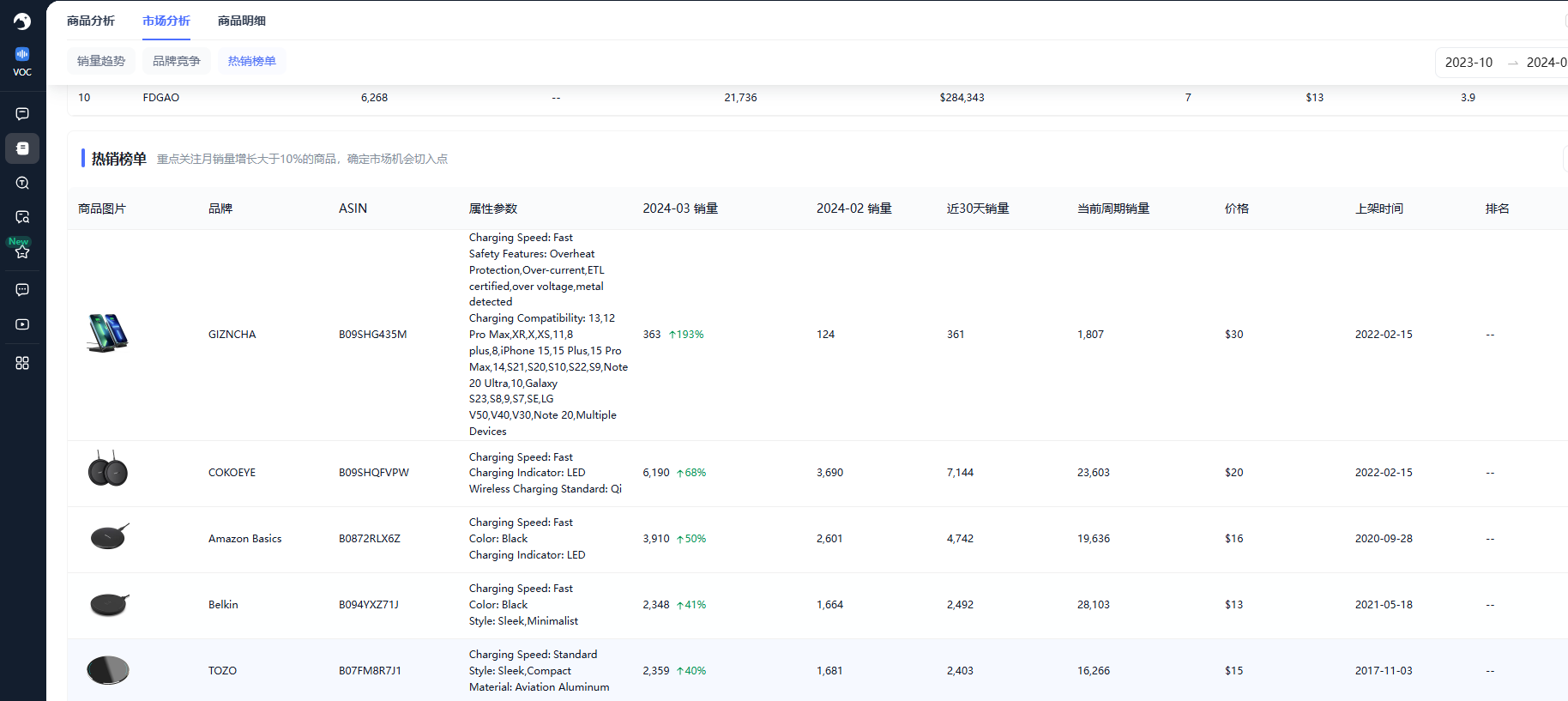The image size is (1568, 701).
Task: Click ASIN B09SHQFVPW
Action: pos(374,473)
